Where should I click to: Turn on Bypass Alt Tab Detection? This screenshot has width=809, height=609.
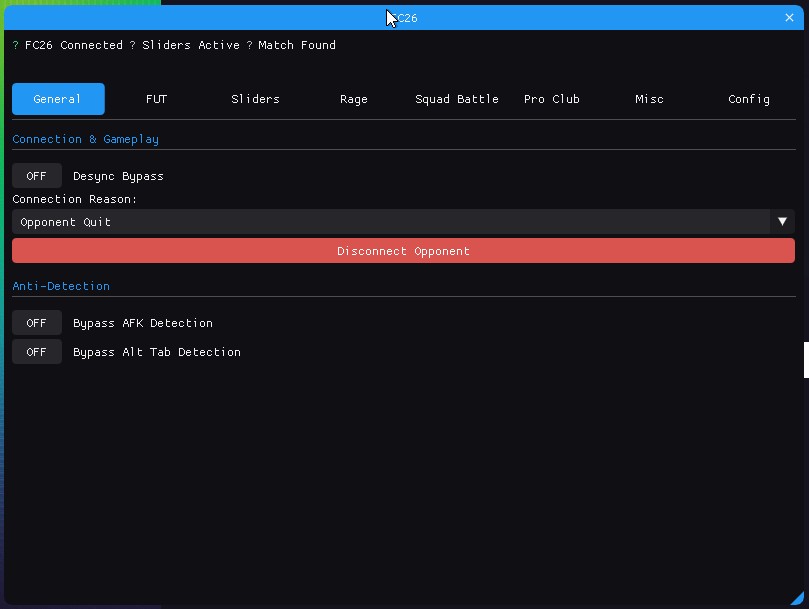coord(37,352)
